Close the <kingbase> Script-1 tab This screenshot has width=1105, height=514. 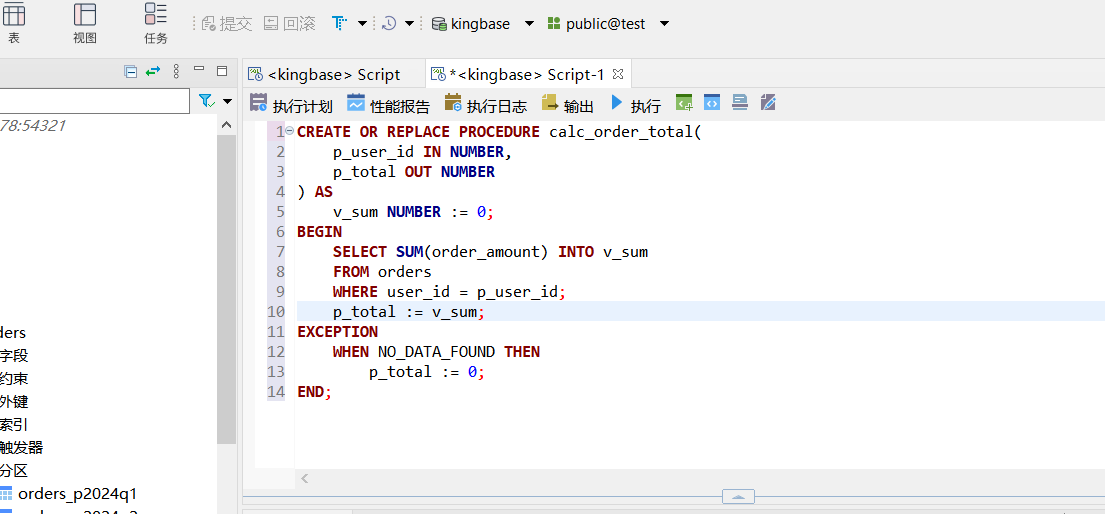618,74
